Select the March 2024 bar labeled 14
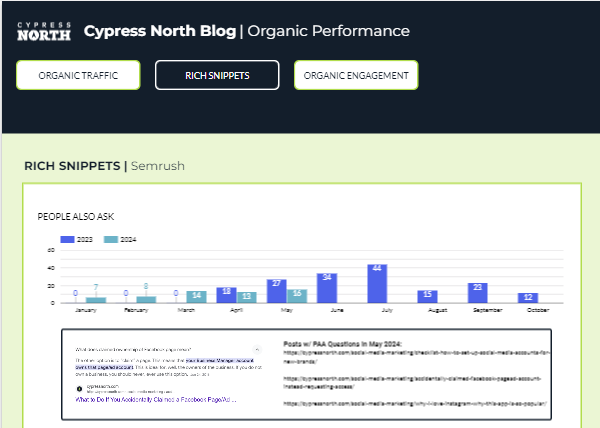 (196, 297)
